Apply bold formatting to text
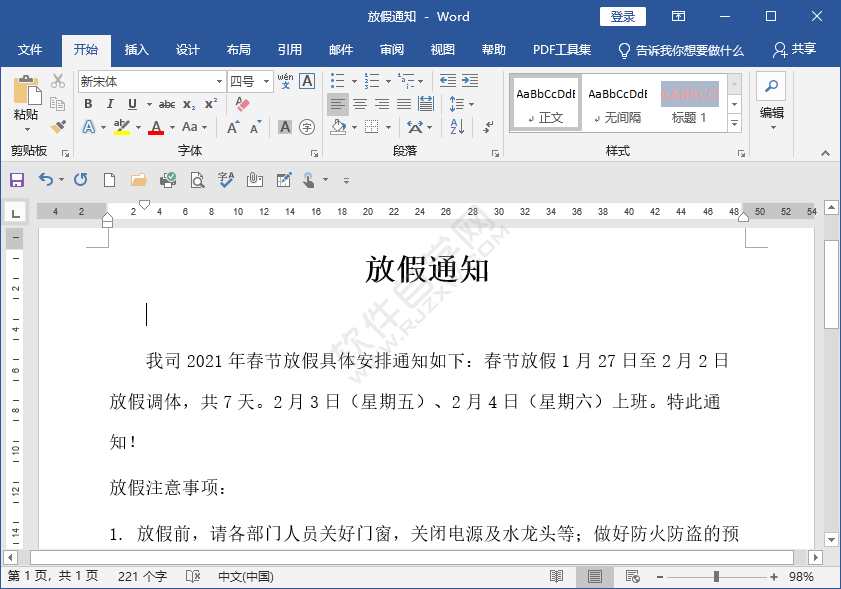This screenshot has height=589, width=841. [x=88, y=103]
